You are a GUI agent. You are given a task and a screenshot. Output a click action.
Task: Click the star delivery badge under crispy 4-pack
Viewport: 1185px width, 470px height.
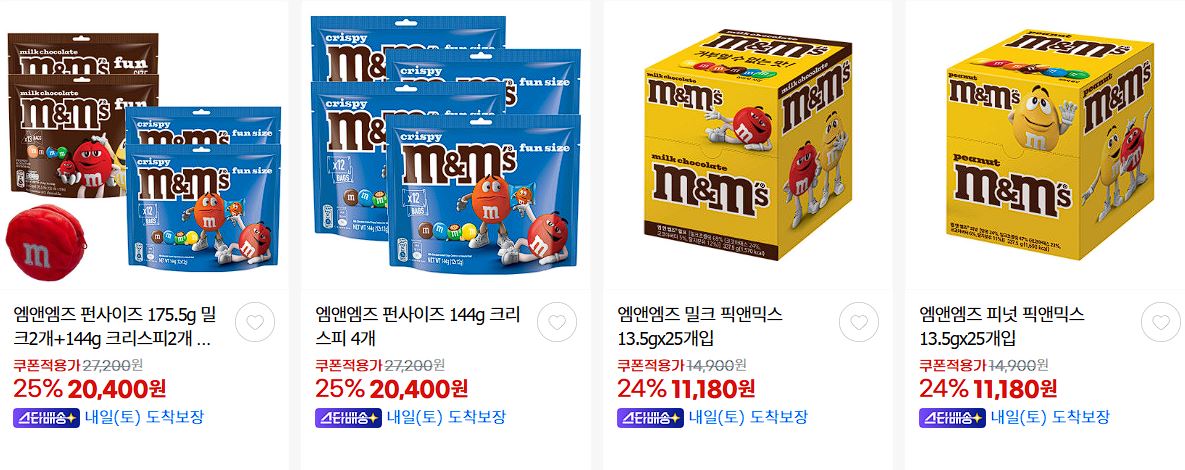[348, 418]
